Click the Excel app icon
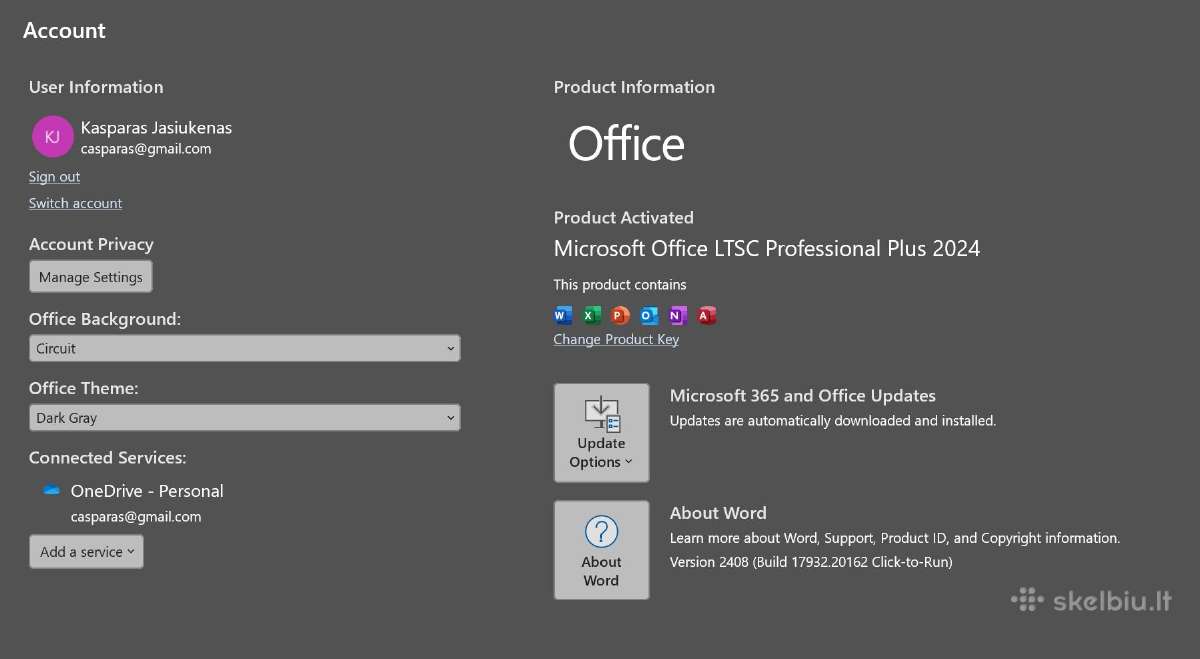This screenshot has width=1200, height=659. 592,316
